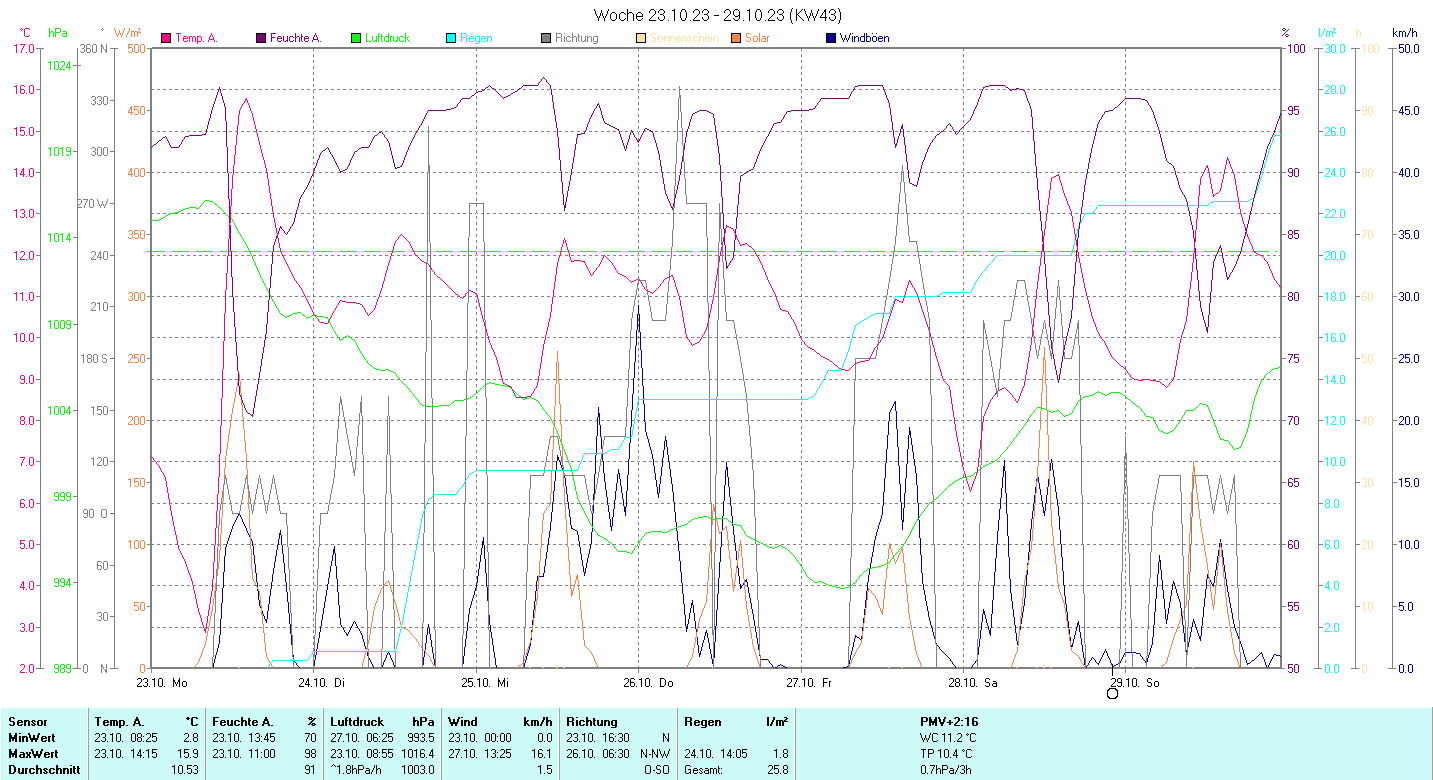Viewport: 1433px width, 780px height.
Task: Select the Windböen legend label
Action: [x=864, y=38]
